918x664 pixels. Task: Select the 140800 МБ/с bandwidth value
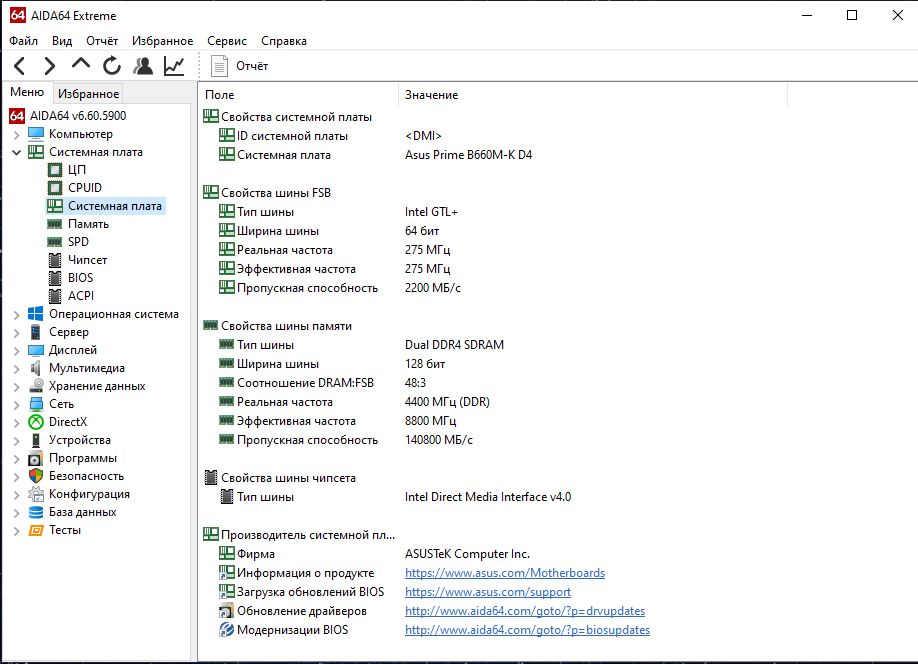(439, 440)
